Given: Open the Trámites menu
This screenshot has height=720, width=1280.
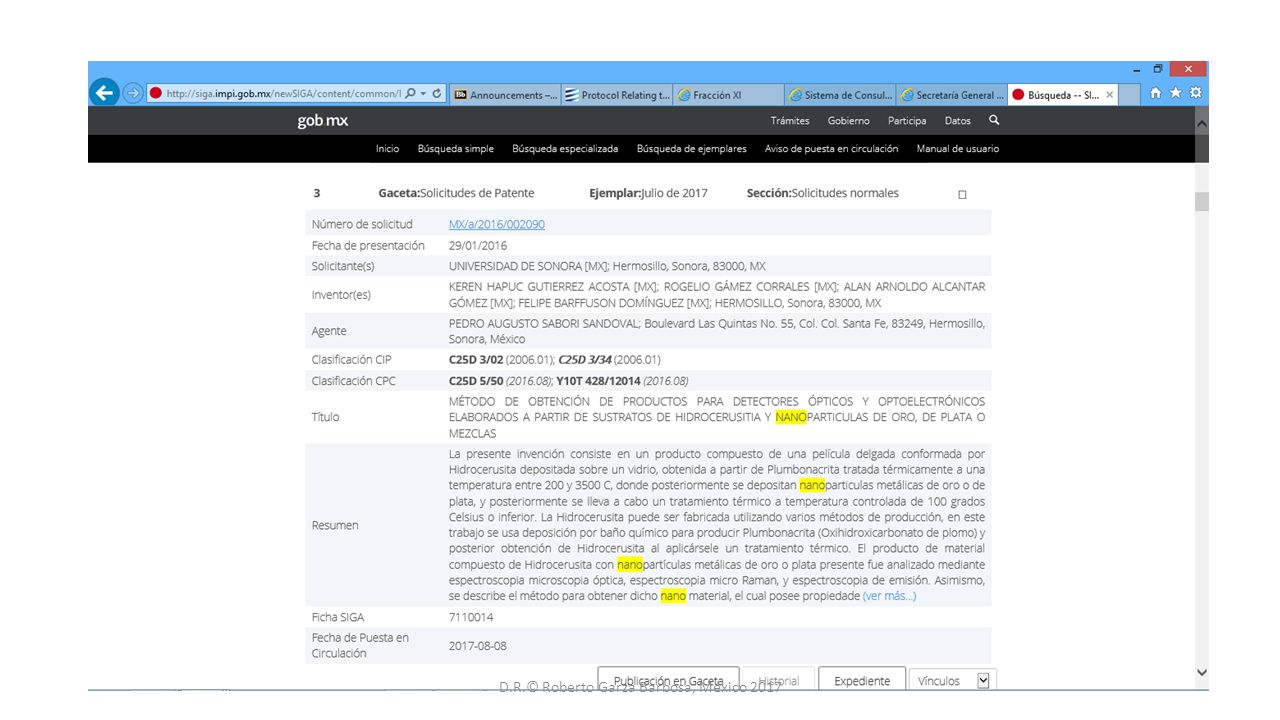Looking at the screenshot, I should (790, 121).
